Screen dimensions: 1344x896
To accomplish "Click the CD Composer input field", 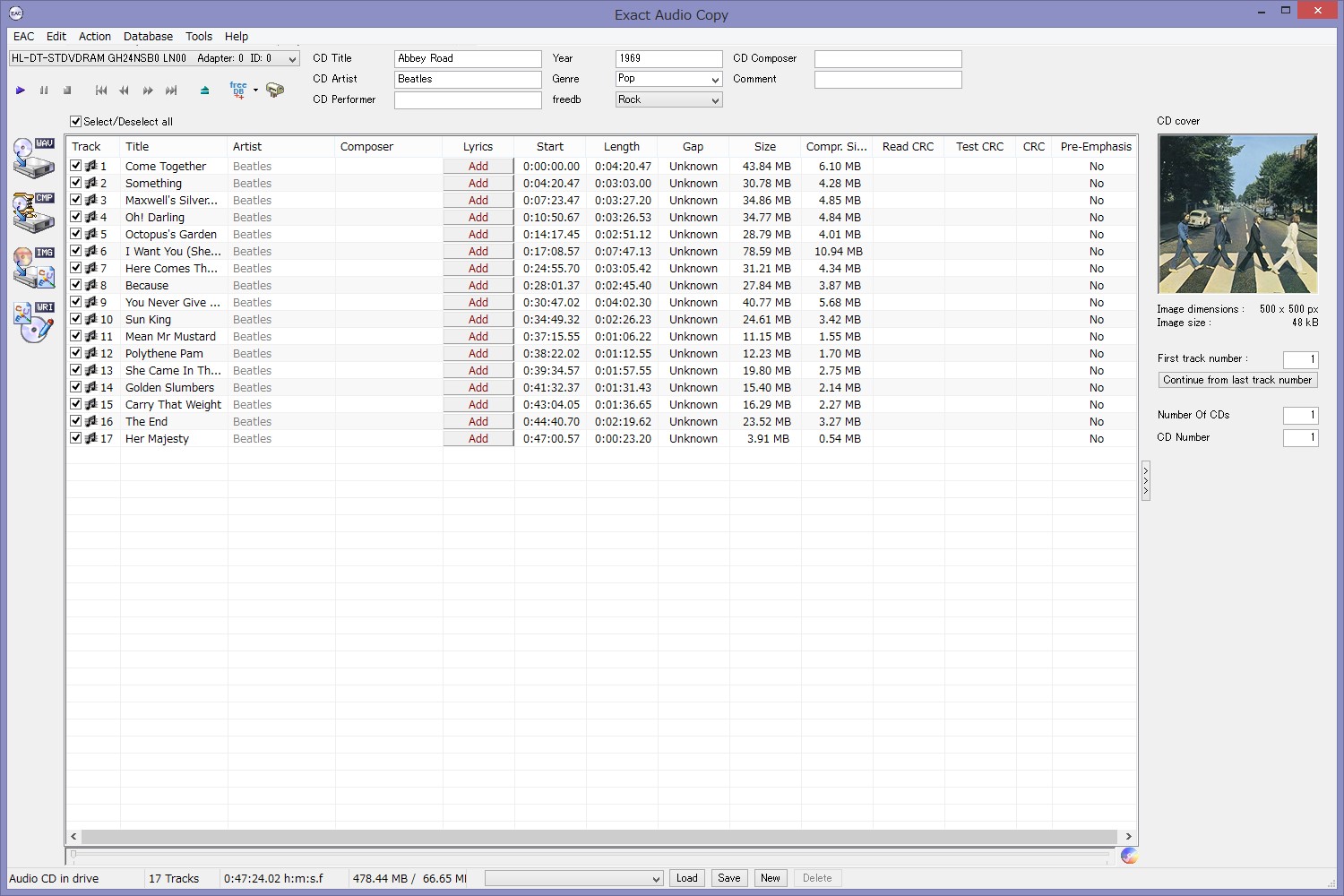I will (888, 58).
